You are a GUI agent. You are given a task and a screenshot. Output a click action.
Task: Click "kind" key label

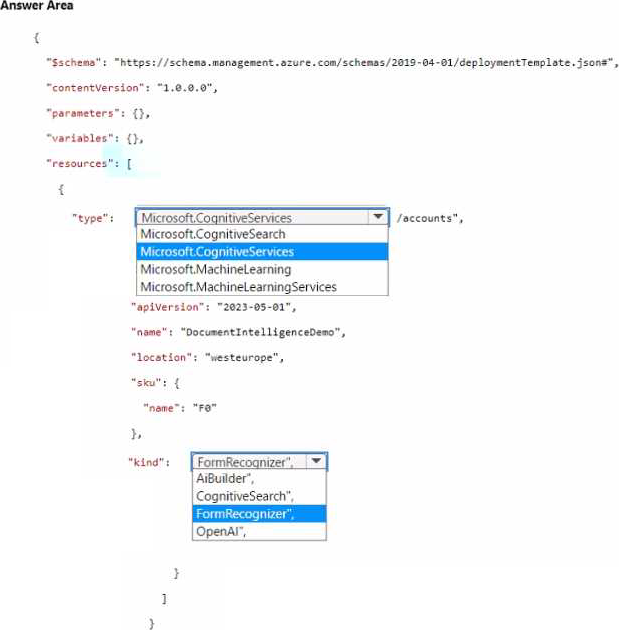146,462
